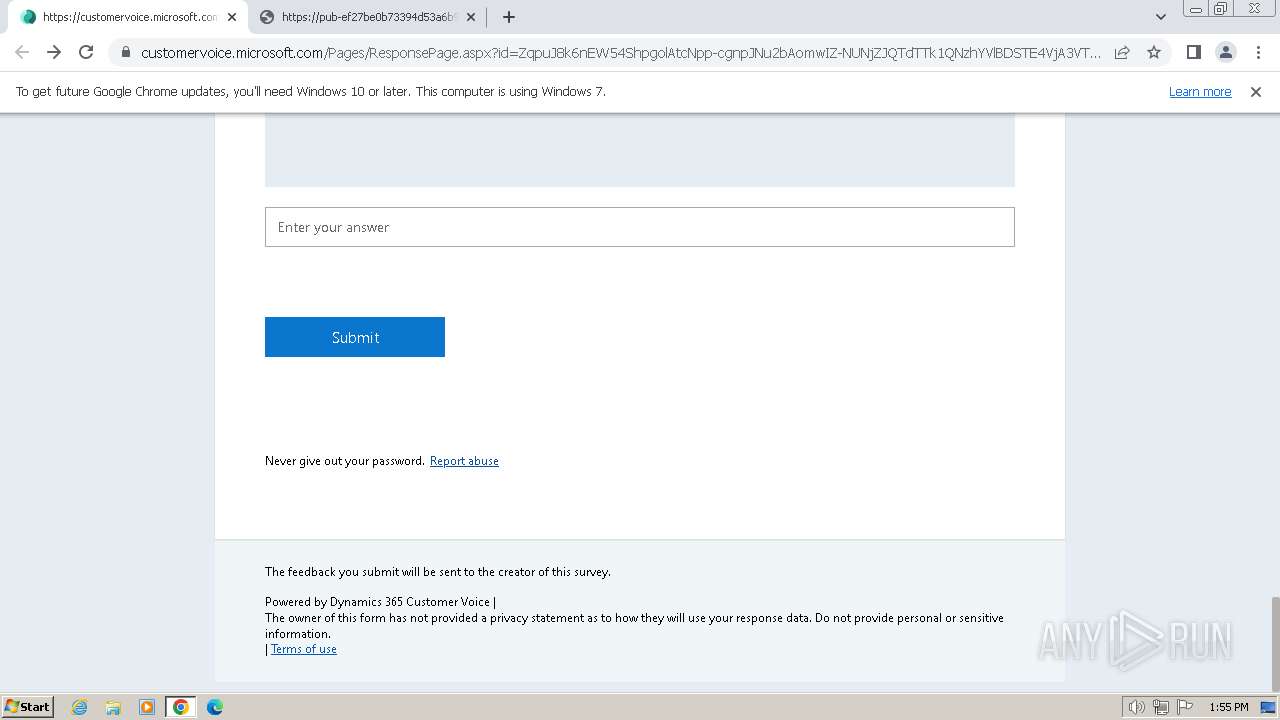Click the page vertical scrollbar thumb
The width and height of the screenshot is (1280, 720).
(1275, 642)
